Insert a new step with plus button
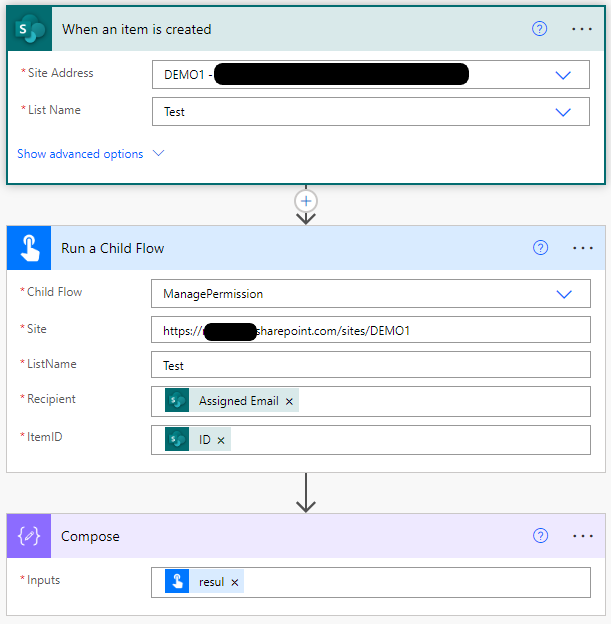The image size is (611, 624). (x=306, y=200)
